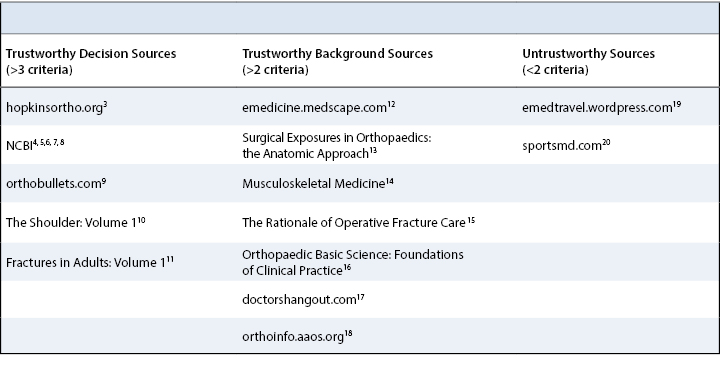Select the Musculoskeletal Medicine entry
The image size is (721, 371).
(x=318, y=183)
